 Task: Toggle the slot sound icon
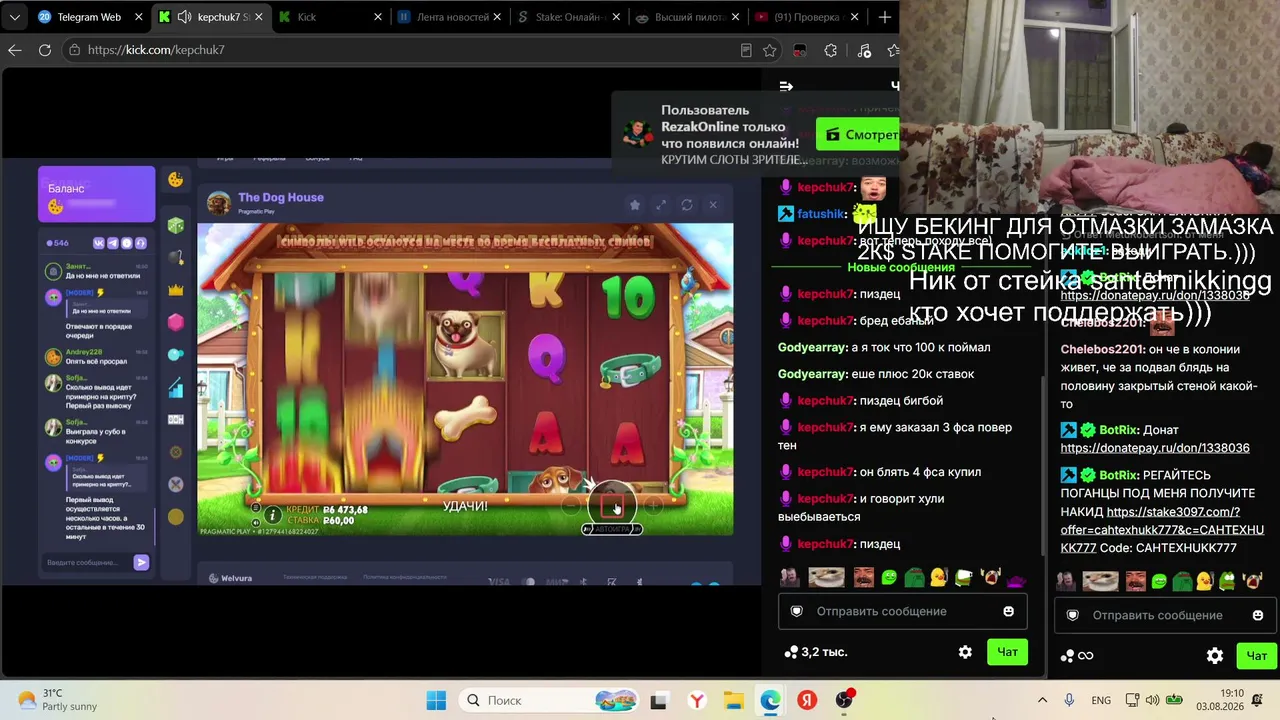256,522
